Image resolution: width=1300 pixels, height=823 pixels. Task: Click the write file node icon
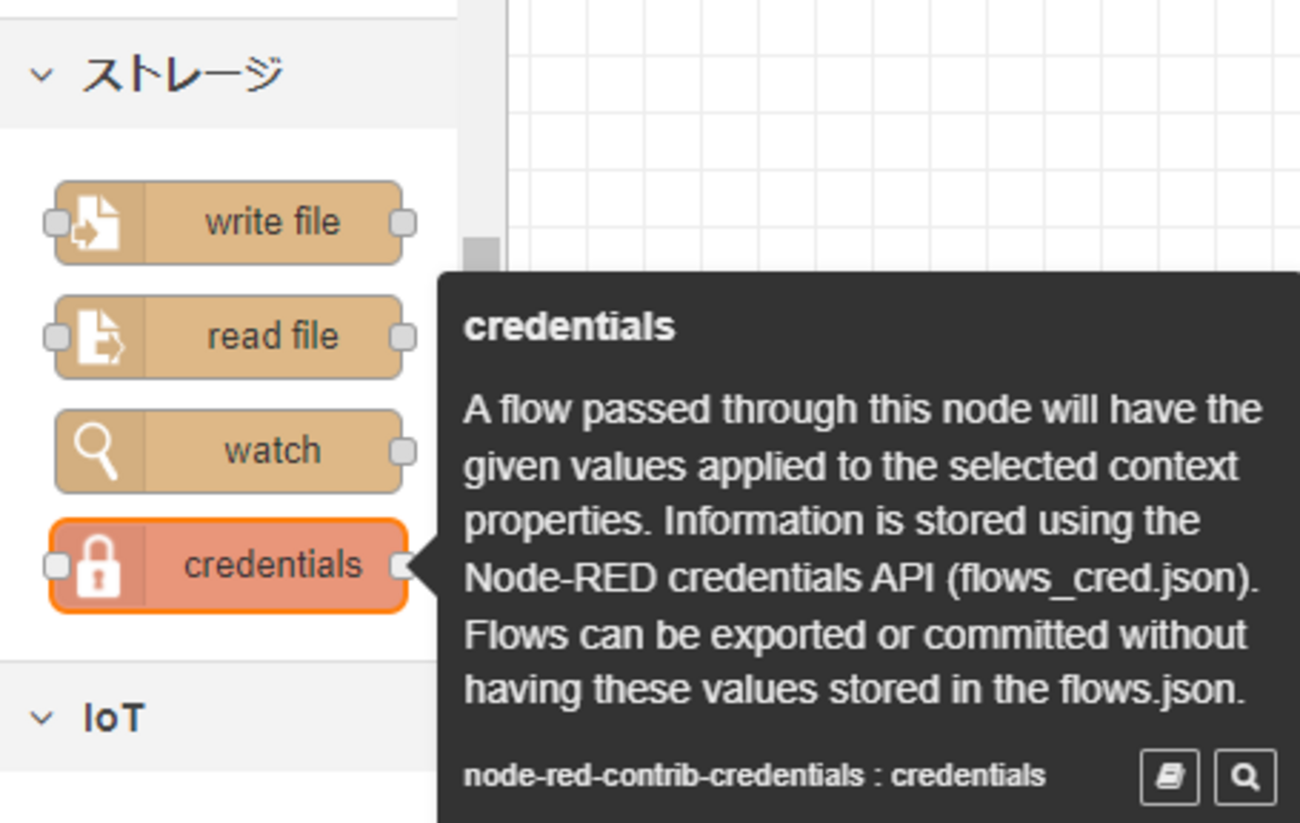coord(97,222)
